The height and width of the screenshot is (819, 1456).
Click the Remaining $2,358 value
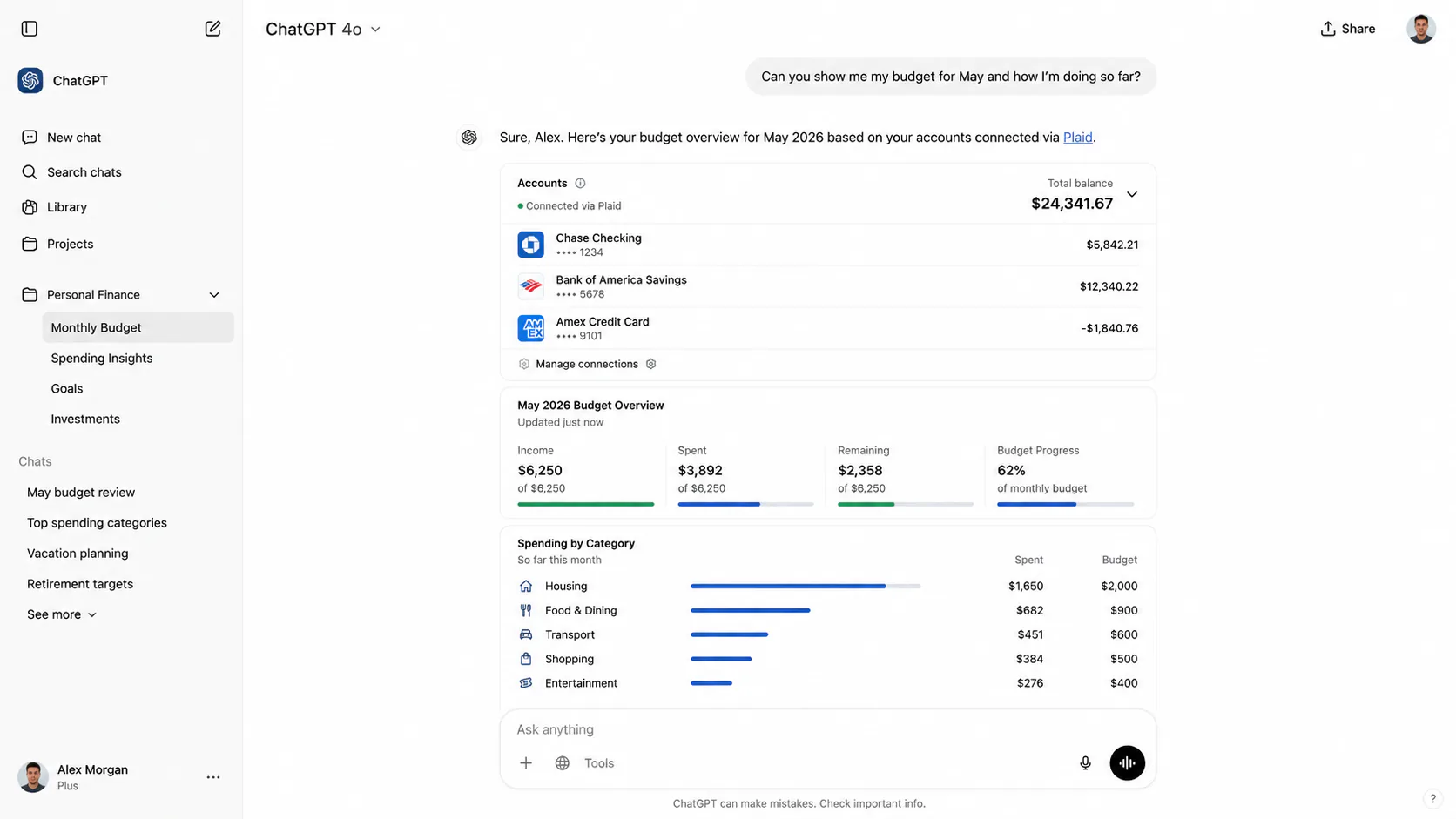tap(859, 471)
